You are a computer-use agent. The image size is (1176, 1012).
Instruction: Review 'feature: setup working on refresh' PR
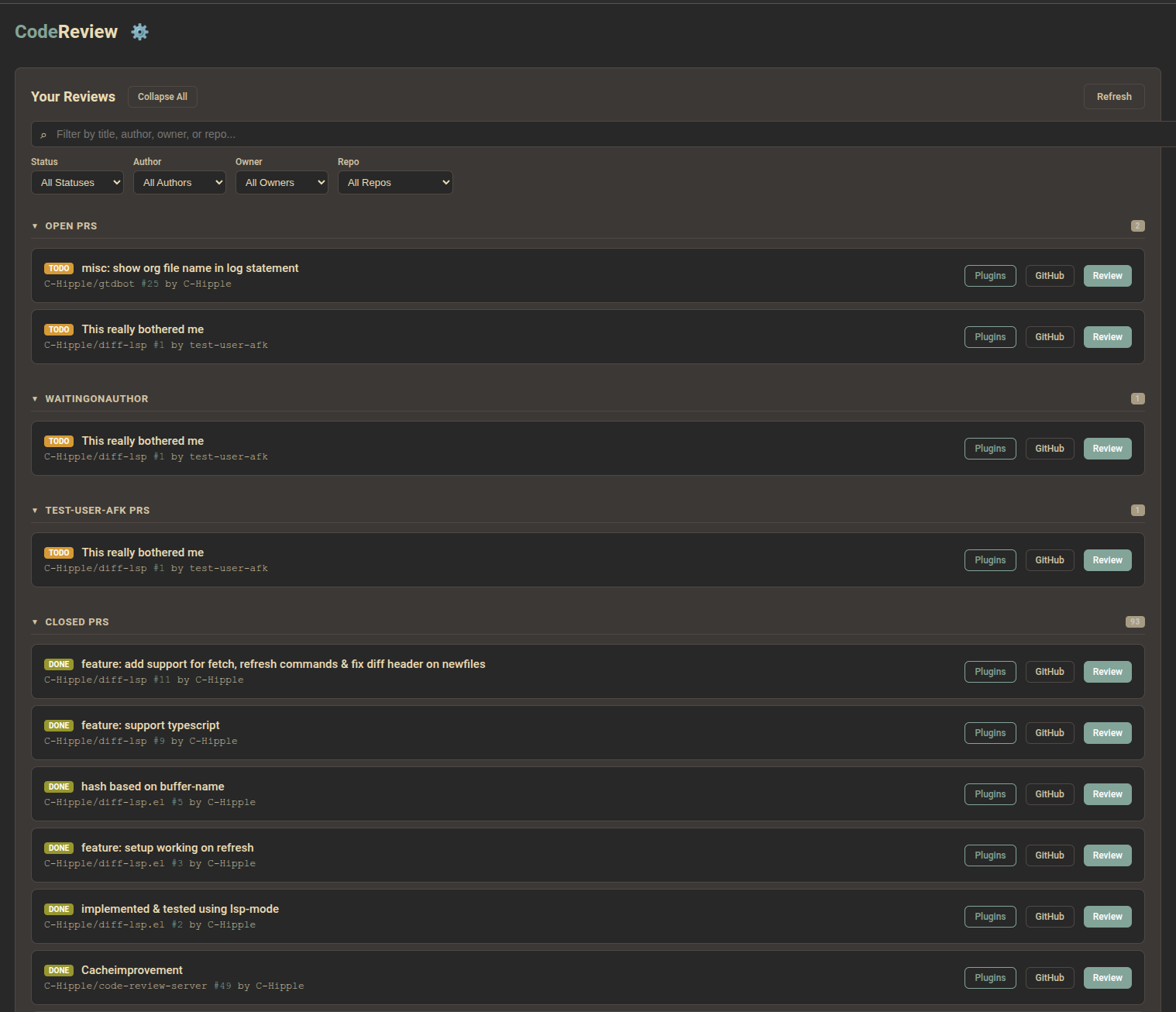(1108, 855)
